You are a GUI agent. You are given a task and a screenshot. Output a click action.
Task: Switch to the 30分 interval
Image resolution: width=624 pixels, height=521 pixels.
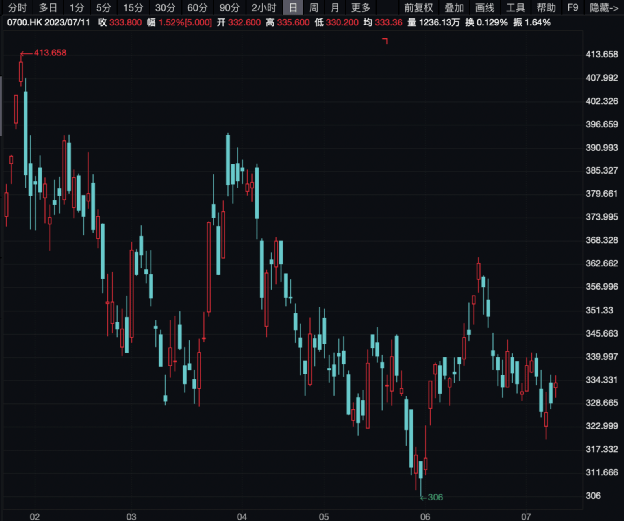click(165, 7)
